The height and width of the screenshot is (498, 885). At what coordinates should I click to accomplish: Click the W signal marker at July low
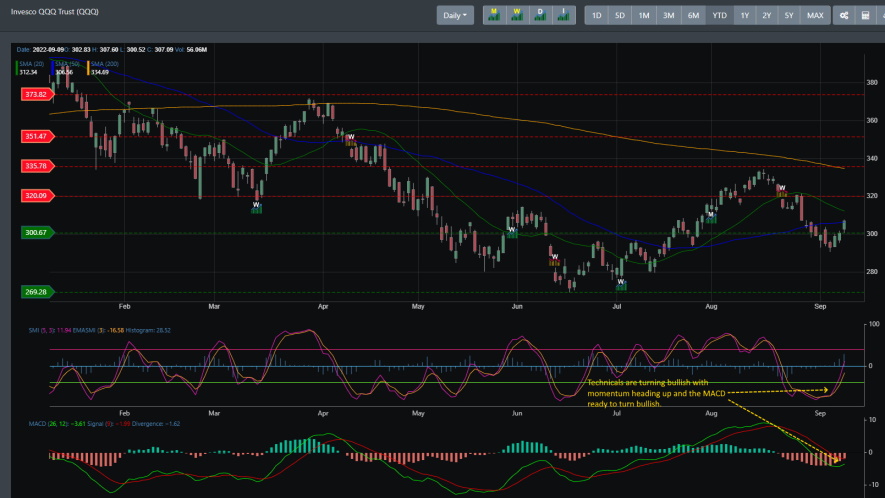[621, 285]
